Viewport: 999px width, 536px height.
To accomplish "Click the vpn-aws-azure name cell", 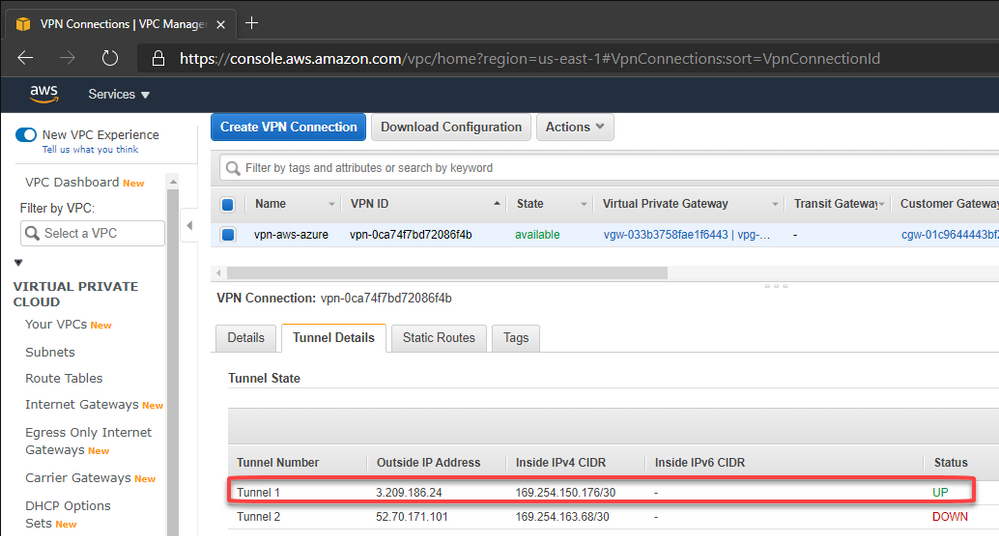I will pyautogui.click(x=291, y=235).
